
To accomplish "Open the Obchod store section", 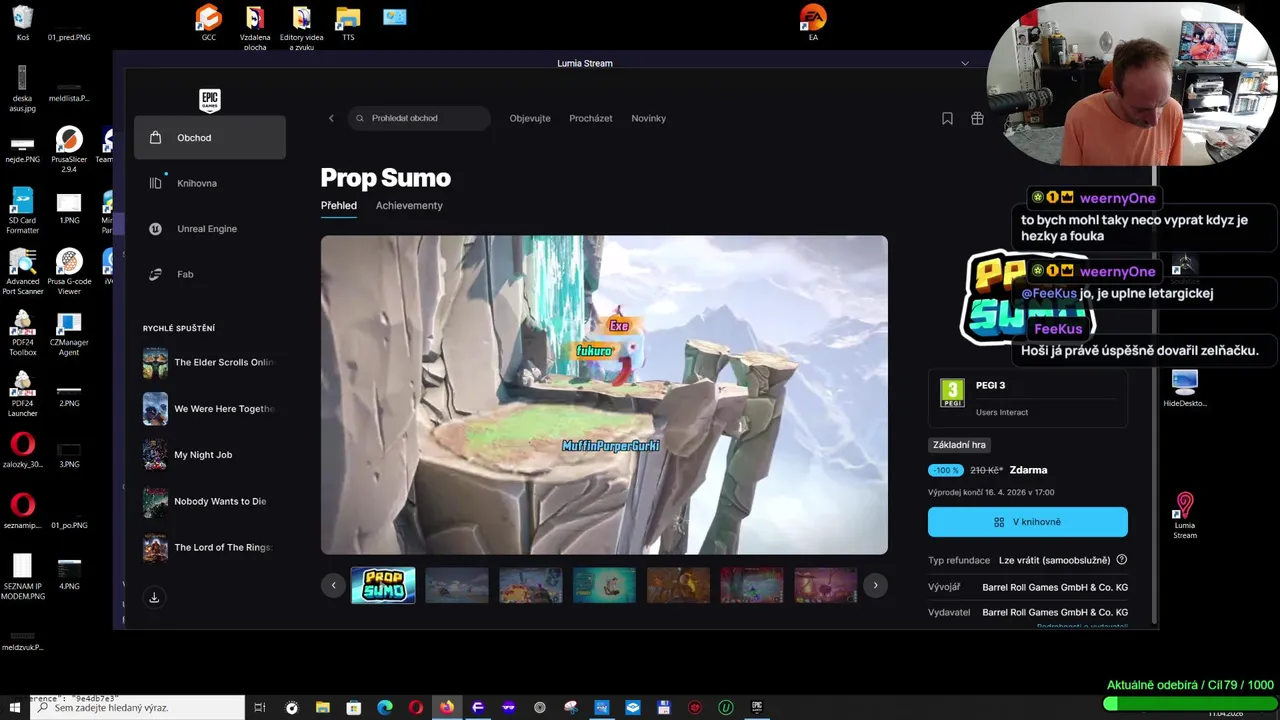I will (x=210, y=138).
